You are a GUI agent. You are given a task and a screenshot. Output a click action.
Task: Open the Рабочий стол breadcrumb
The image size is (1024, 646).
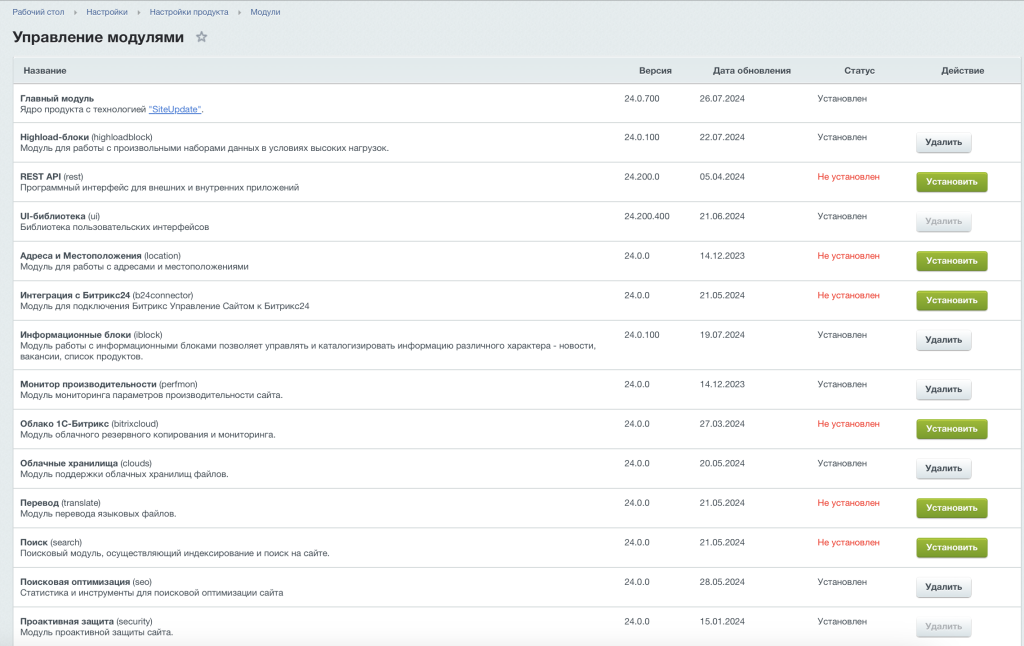pos(39,12)
